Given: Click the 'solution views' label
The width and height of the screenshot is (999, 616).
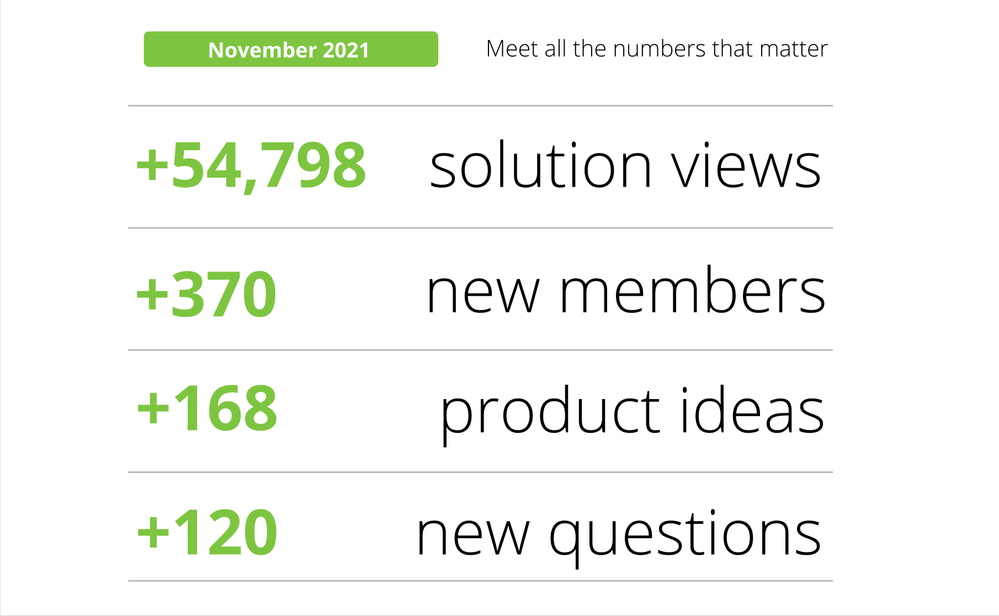Looking at the screenshot, I should pyautogui.click(x=625, y=165).
